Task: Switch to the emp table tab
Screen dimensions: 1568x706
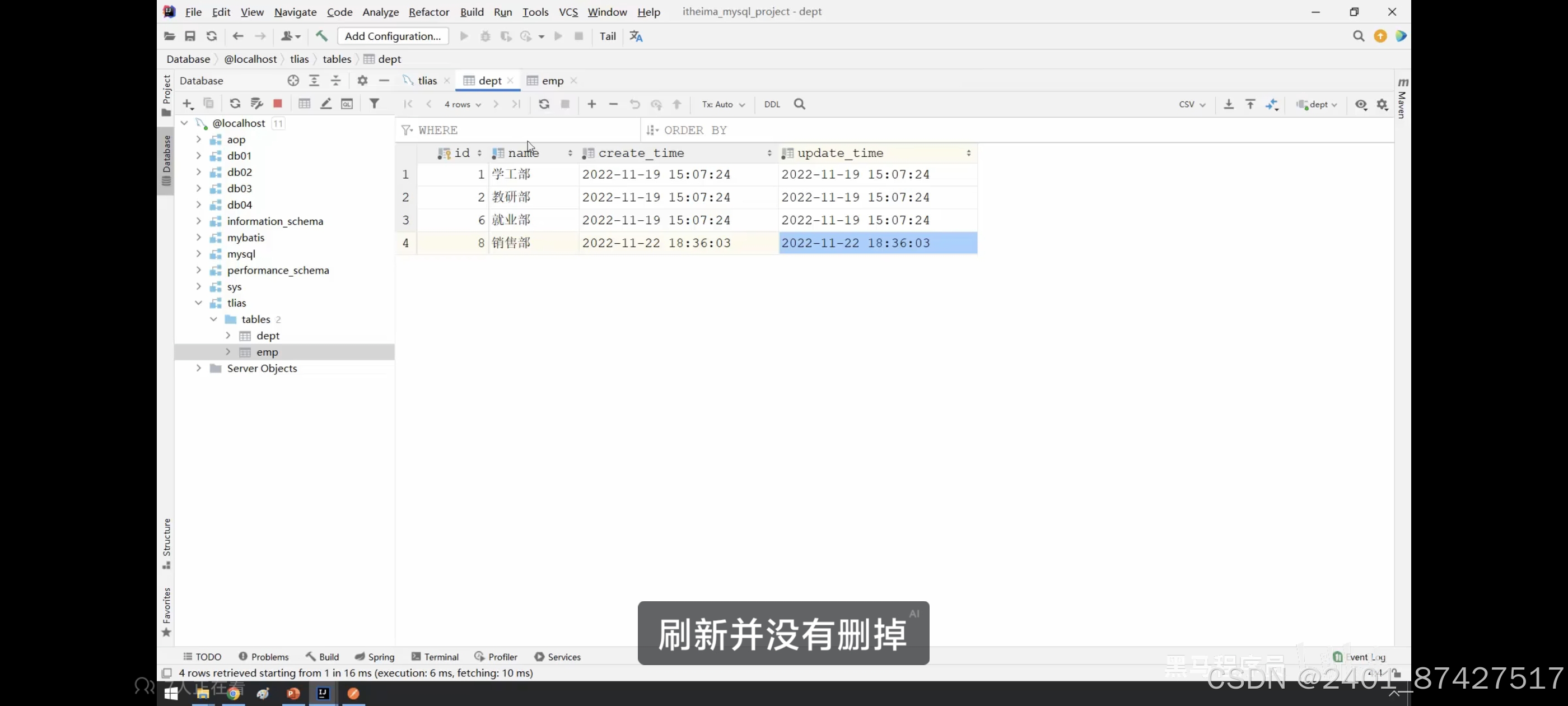Action: click(552, 81)
